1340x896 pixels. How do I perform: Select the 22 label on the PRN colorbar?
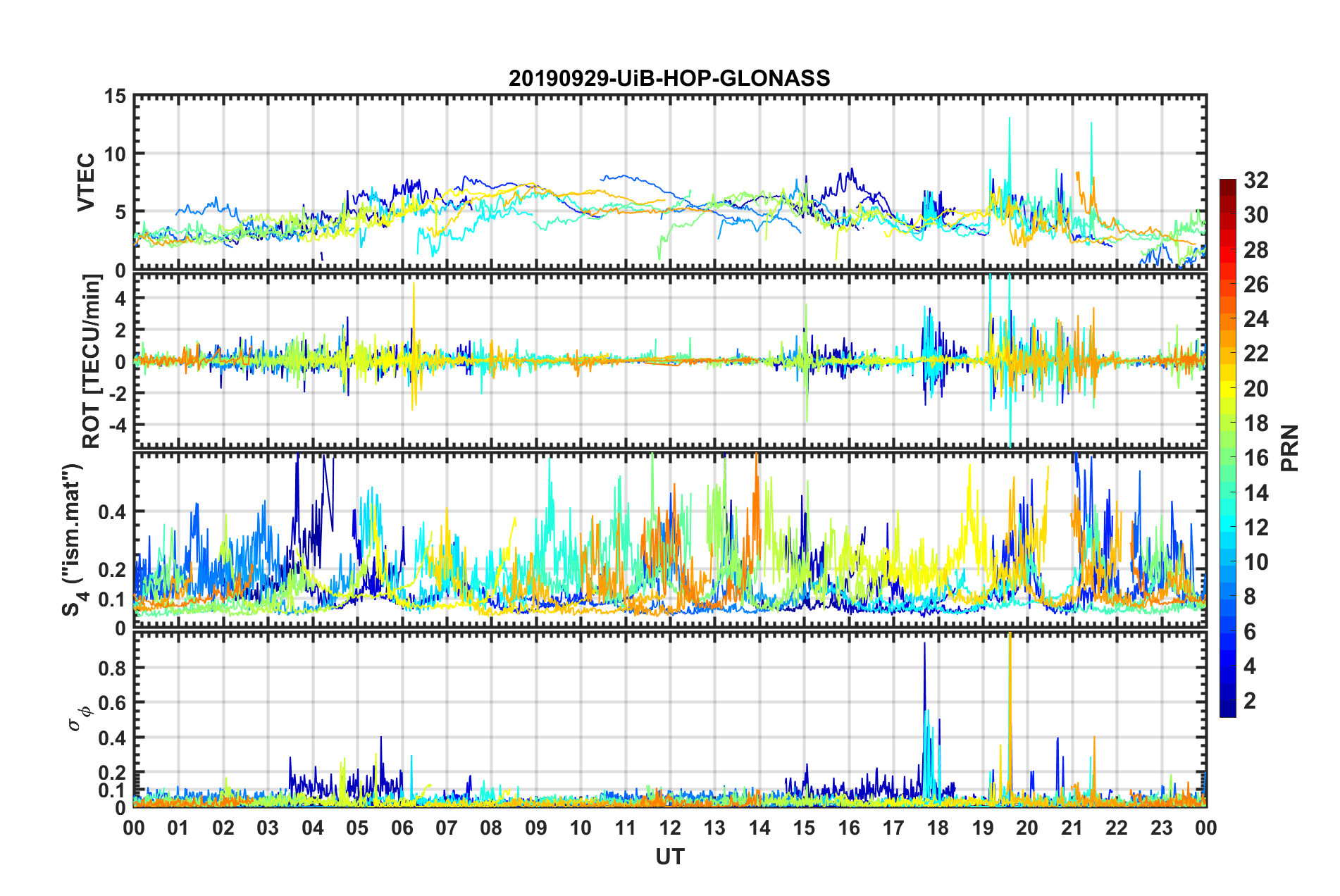coord(1256,354)
